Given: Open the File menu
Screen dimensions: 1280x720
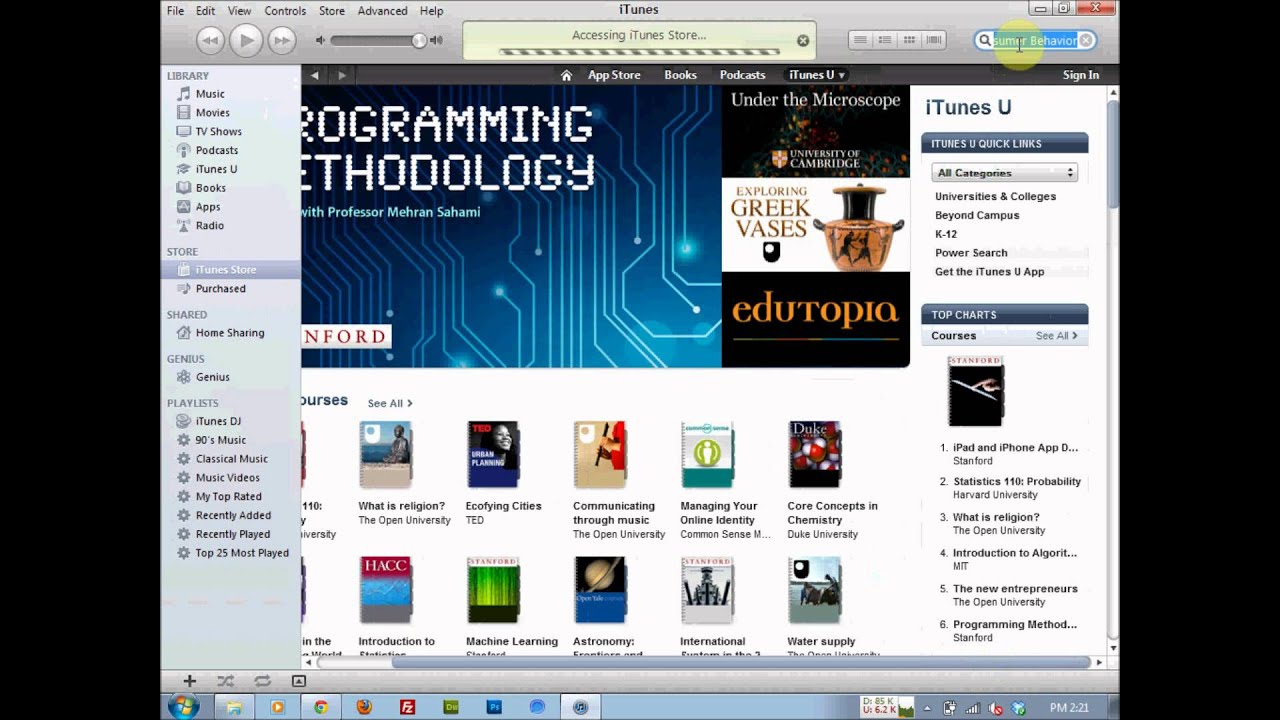Looking at the screenshot, I should (x=175, y=11).
